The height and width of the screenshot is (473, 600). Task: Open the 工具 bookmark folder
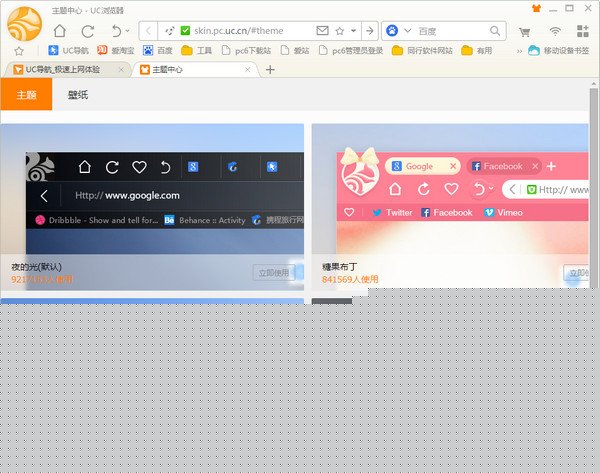click(x=197, y=50)
